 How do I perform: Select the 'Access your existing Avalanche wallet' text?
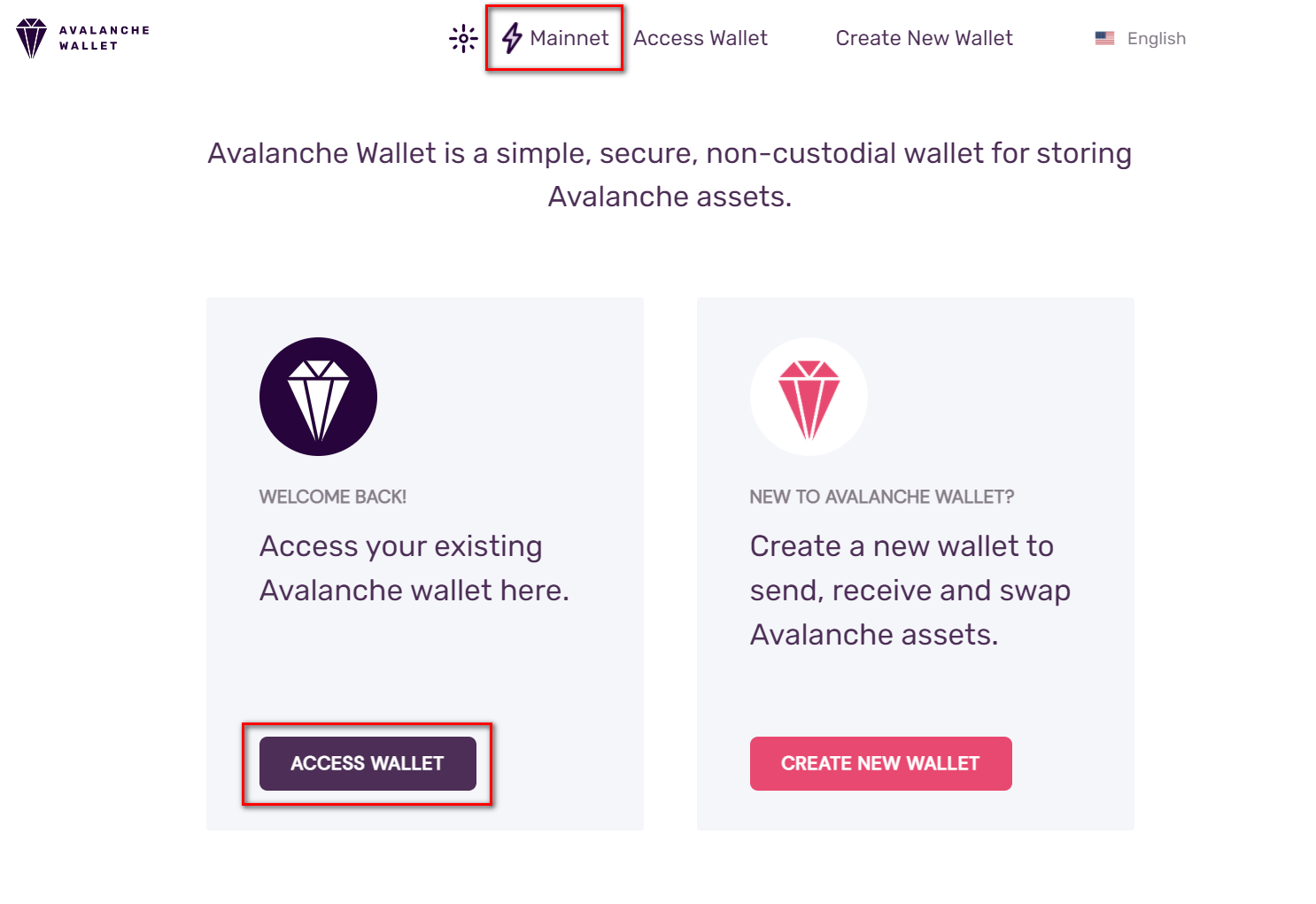click(x=414, y=568)
